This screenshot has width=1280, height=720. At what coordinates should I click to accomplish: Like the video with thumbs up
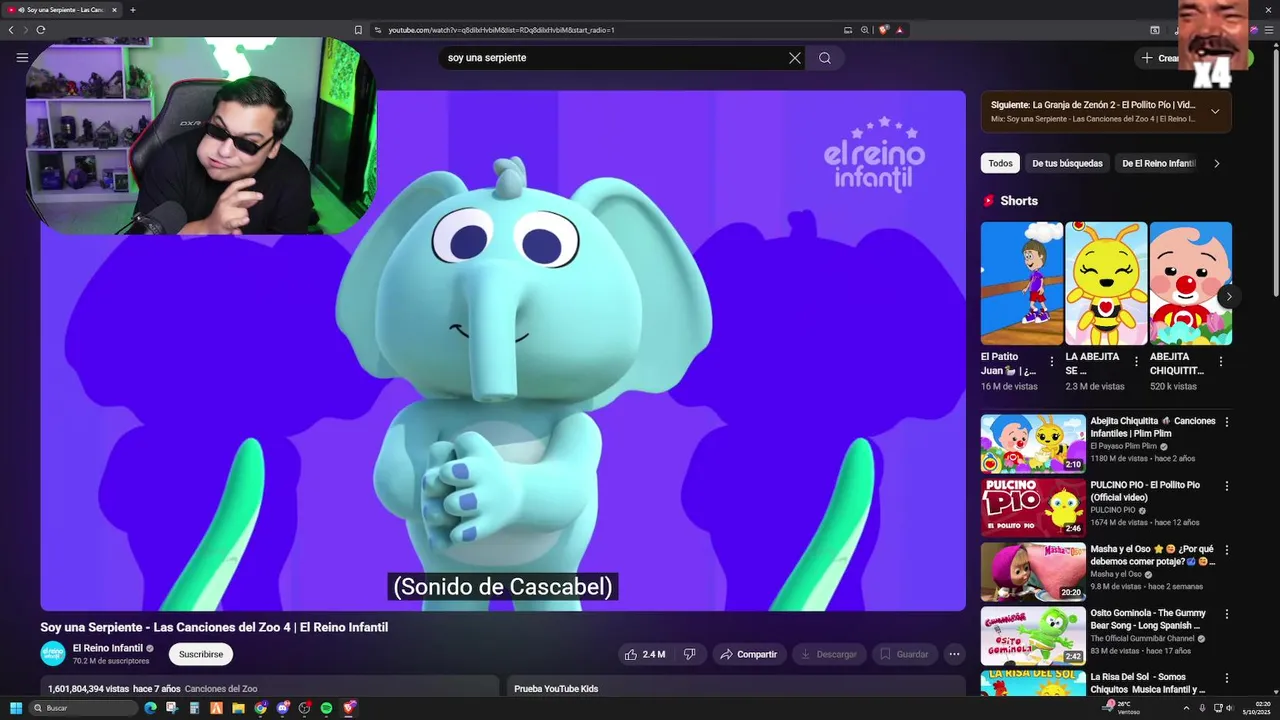point(644,654)
